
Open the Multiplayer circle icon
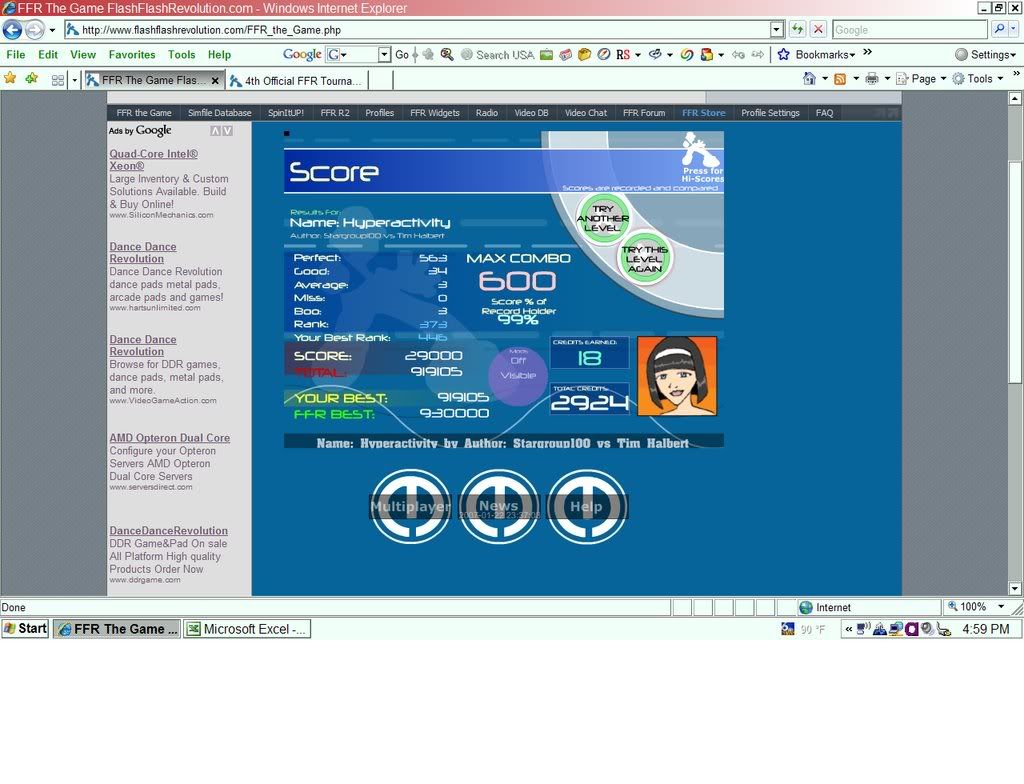pyautogui.click(x=410, y=507)
